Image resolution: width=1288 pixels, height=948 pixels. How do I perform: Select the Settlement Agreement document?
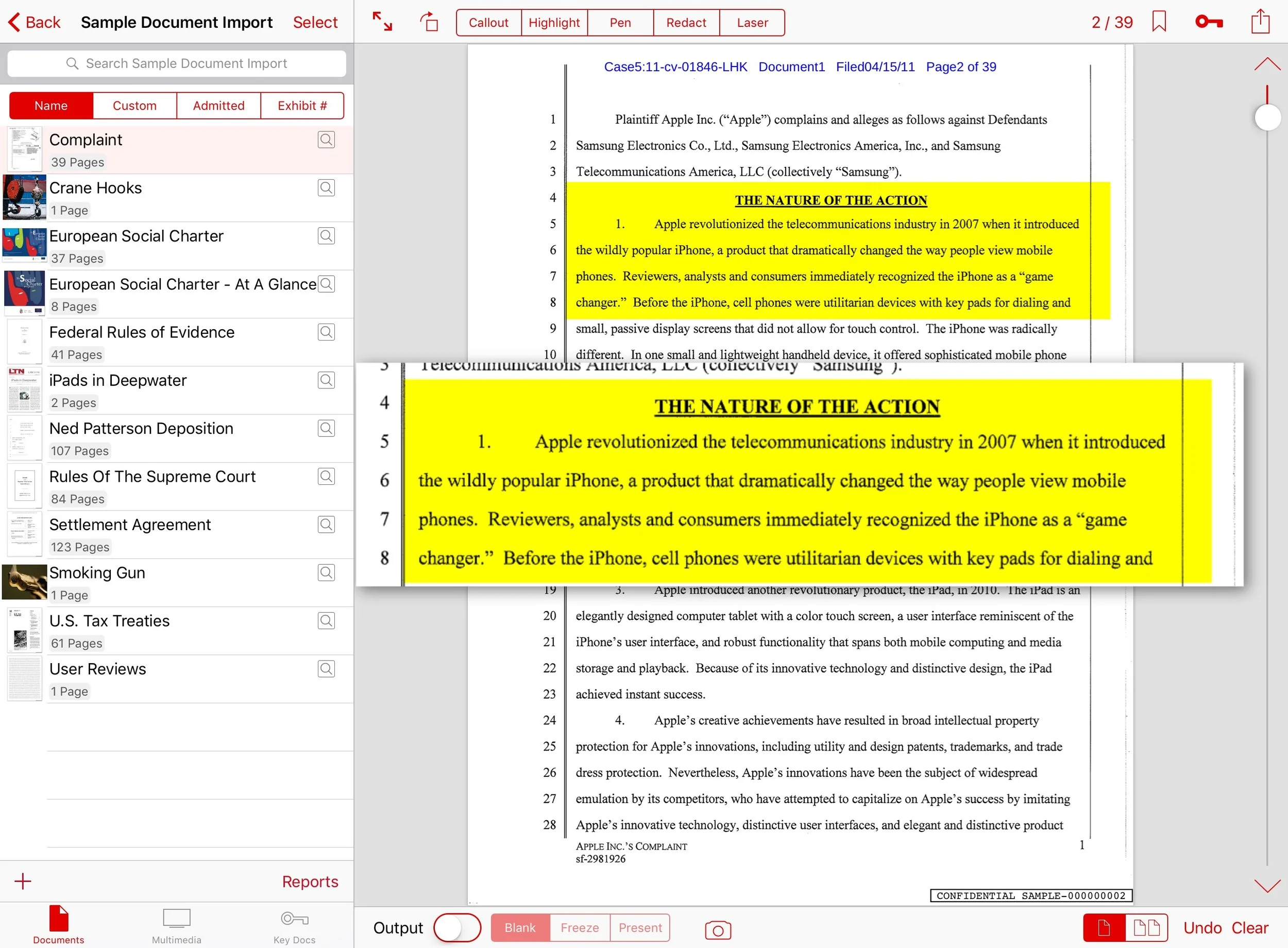tap(177, 535)
